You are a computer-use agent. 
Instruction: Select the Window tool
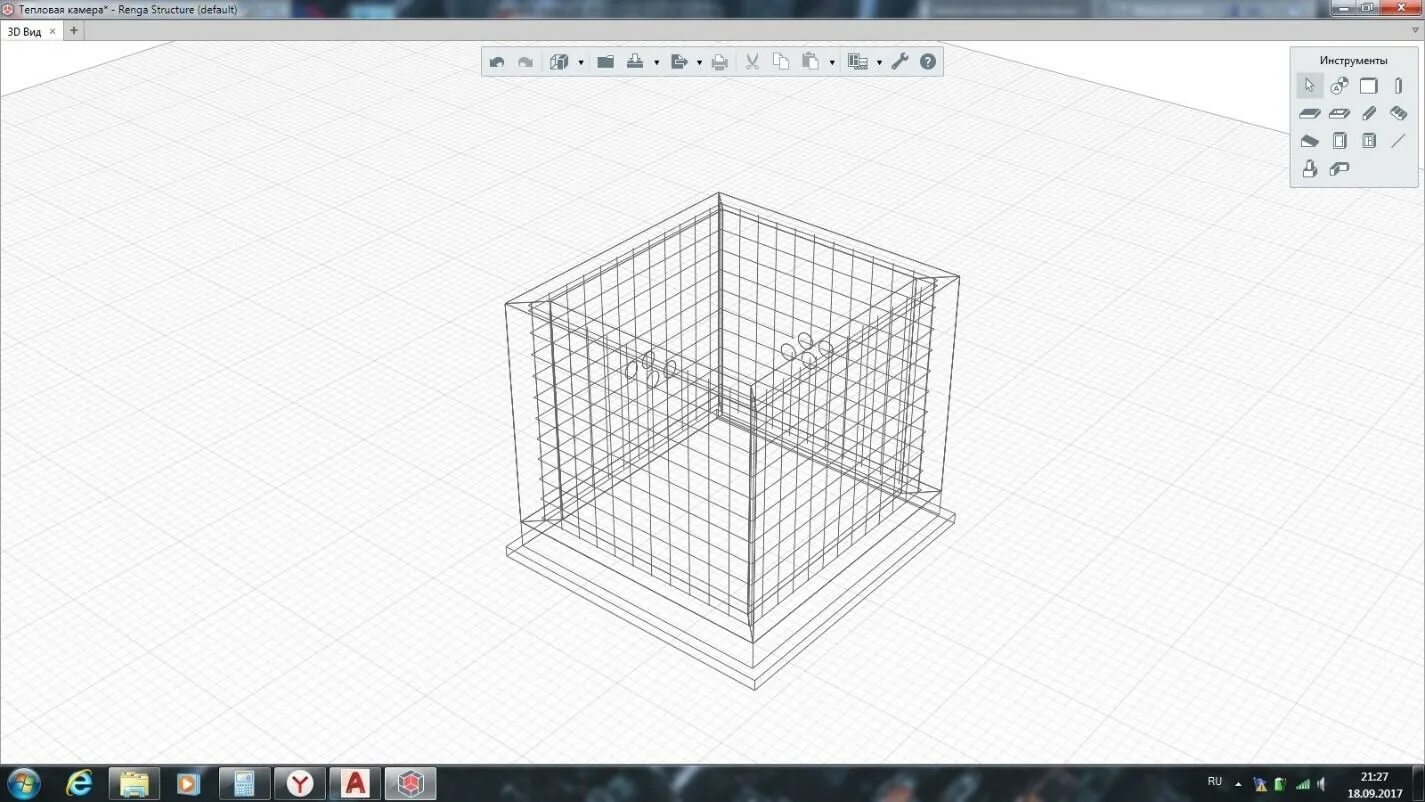tap(1369, 141)
